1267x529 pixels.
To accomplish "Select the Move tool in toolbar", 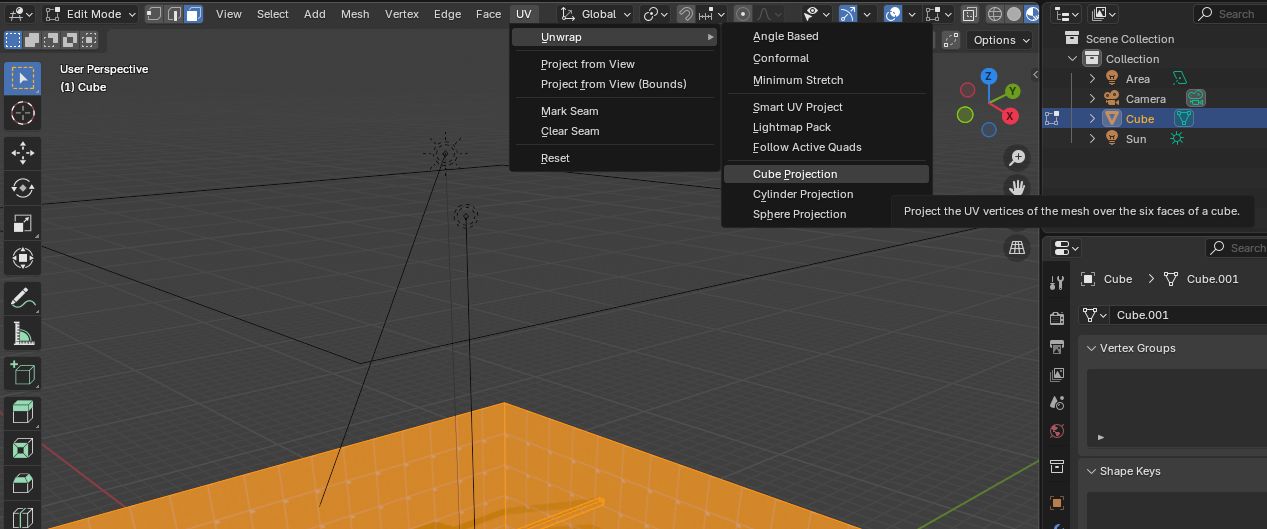I will click(23, 152).
